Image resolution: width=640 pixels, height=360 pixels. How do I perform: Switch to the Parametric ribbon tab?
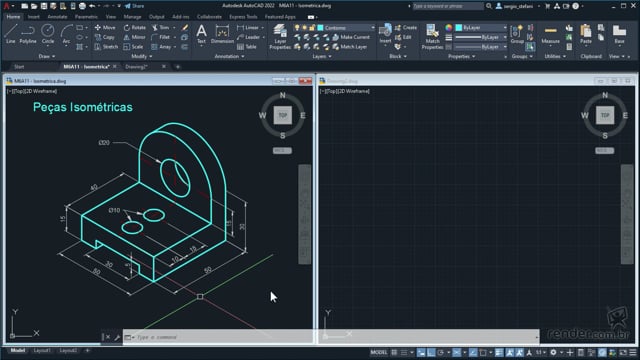coord(86,17)
